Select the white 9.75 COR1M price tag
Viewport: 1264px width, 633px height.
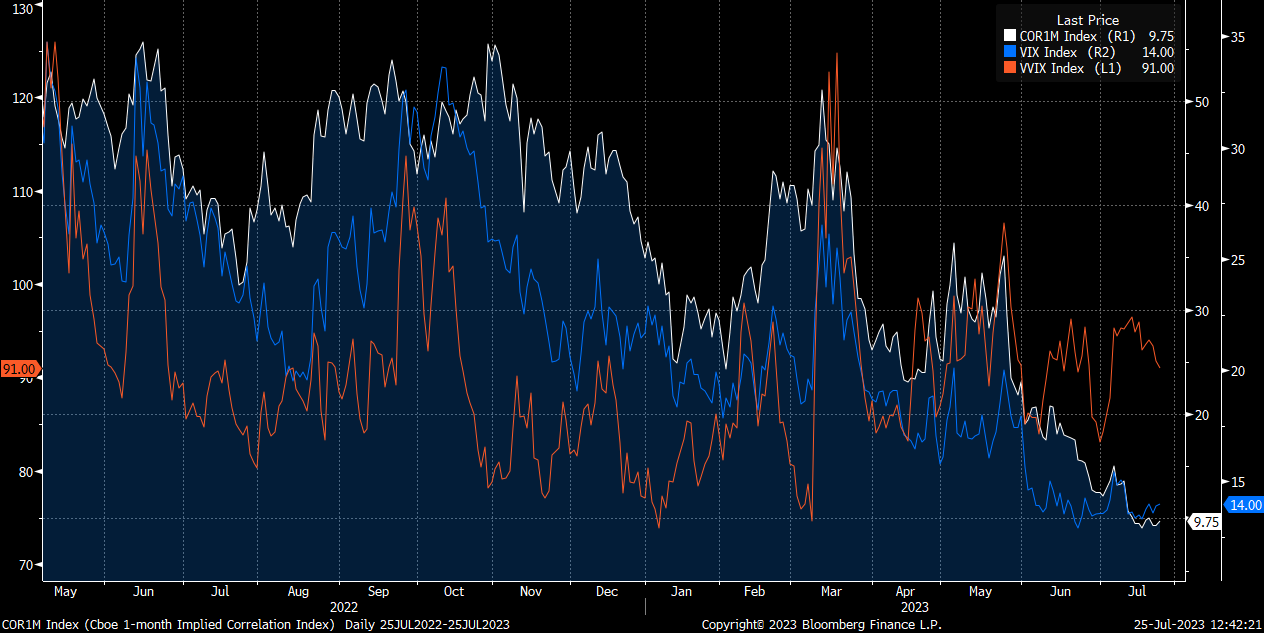tap(1204, 521)
